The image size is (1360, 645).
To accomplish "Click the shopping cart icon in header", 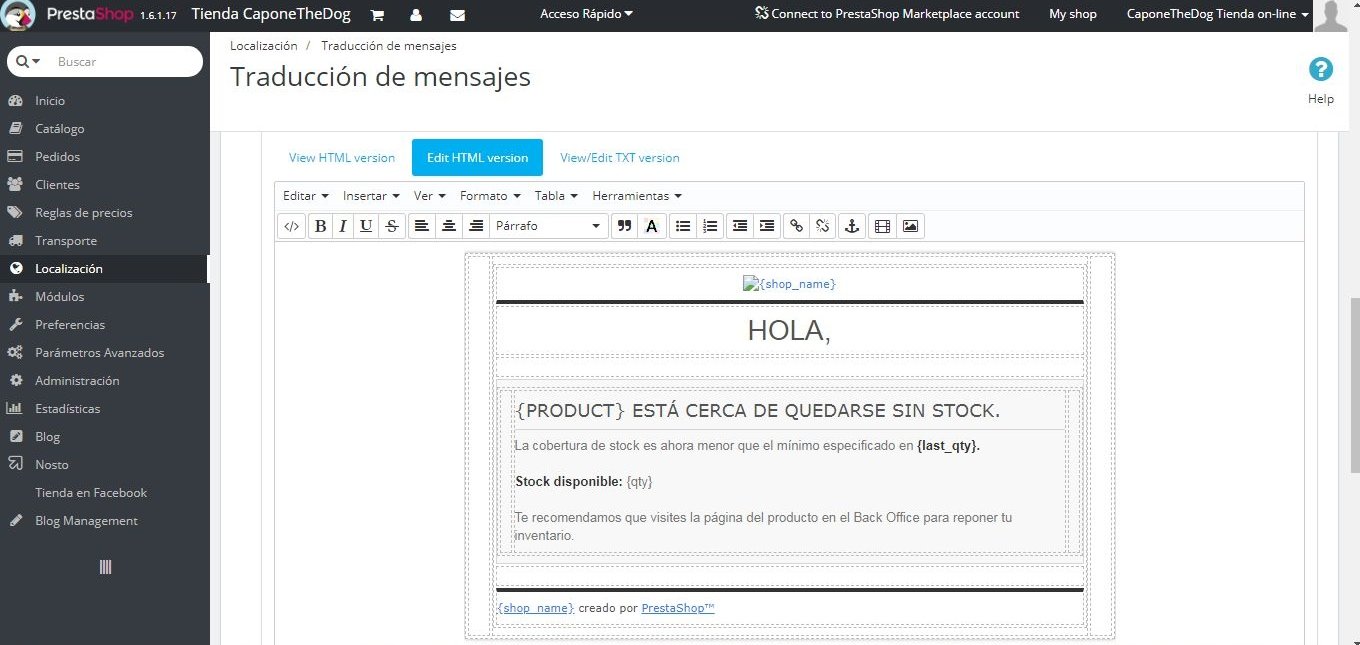I will pos(377,15).
